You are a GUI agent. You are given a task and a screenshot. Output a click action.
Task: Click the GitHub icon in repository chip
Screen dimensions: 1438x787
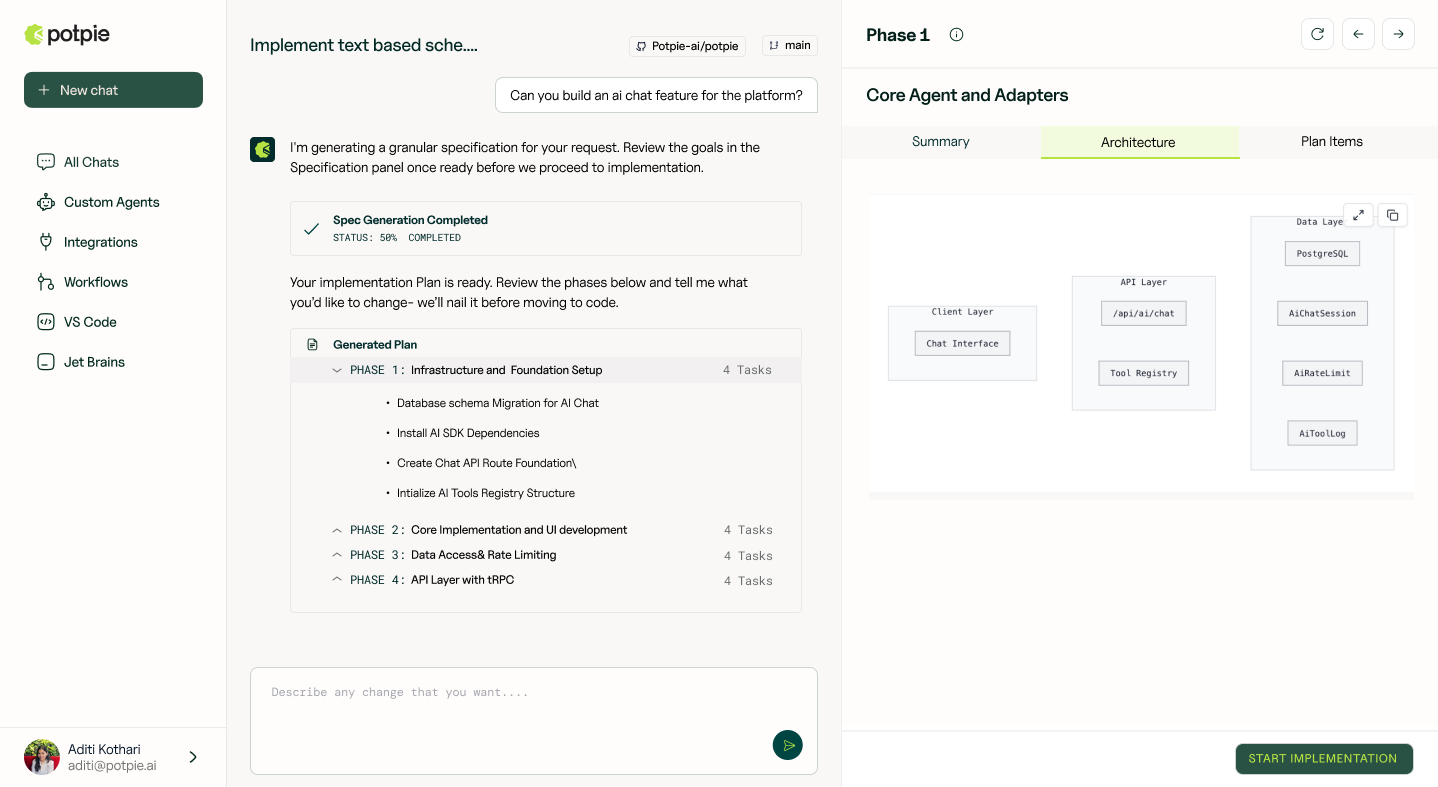point(642,47)
